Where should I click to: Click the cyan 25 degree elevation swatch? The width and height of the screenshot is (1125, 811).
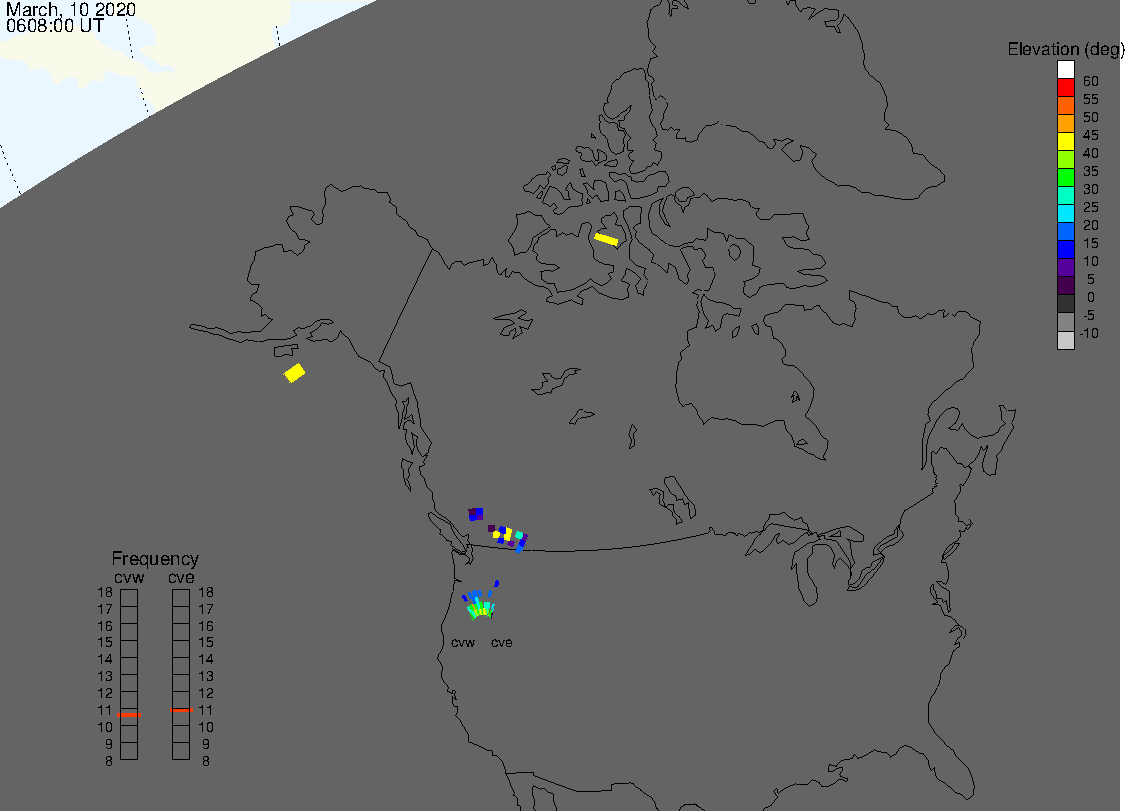pyautogui.click(x=1065, y=213)
